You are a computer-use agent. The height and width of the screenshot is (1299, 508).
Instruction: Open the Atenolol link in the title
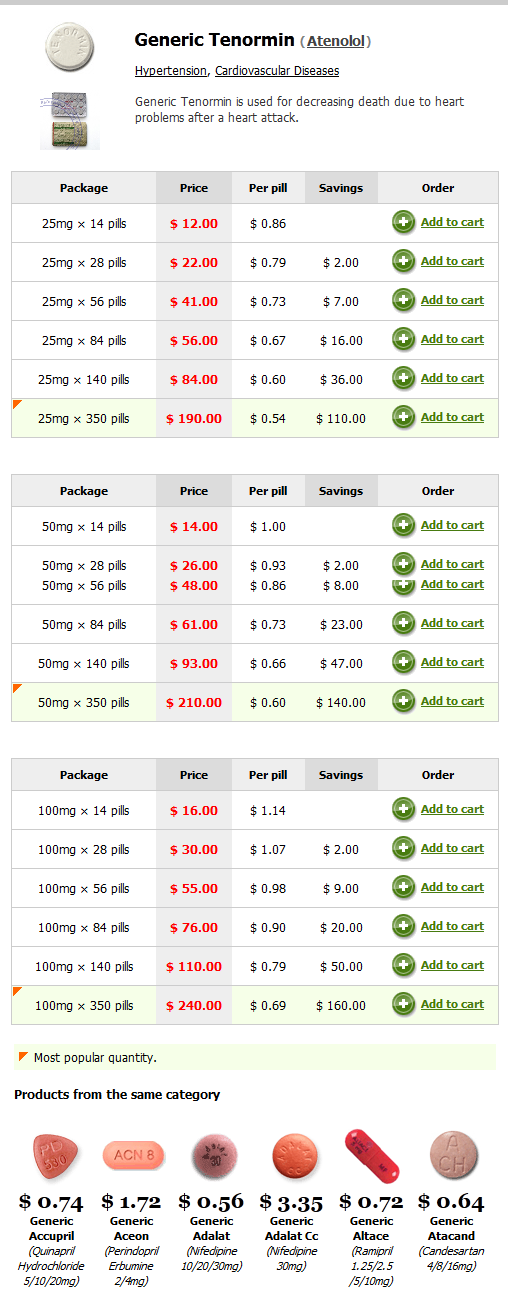tap(338, 41)
